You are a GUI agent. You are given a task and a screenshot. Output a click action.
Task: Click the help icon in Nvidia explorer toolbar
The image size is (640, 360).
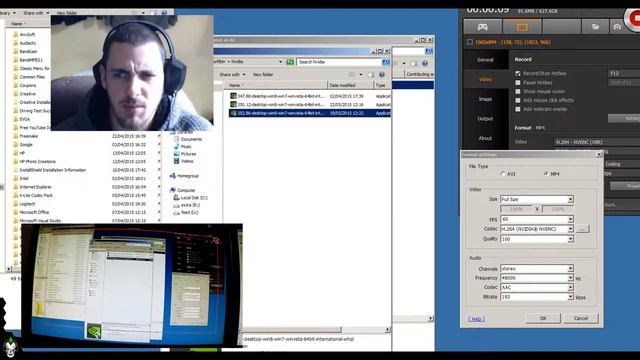pyautogui.click(x=382, y=75)
